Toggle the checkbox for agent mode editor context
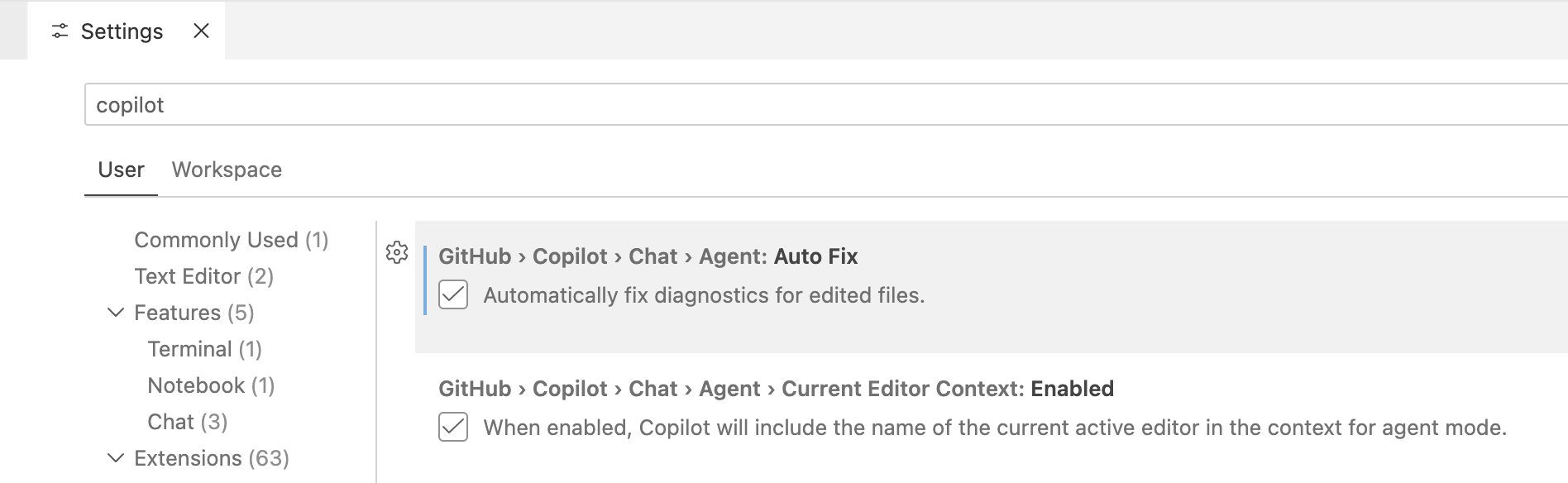 click(453, 428)
